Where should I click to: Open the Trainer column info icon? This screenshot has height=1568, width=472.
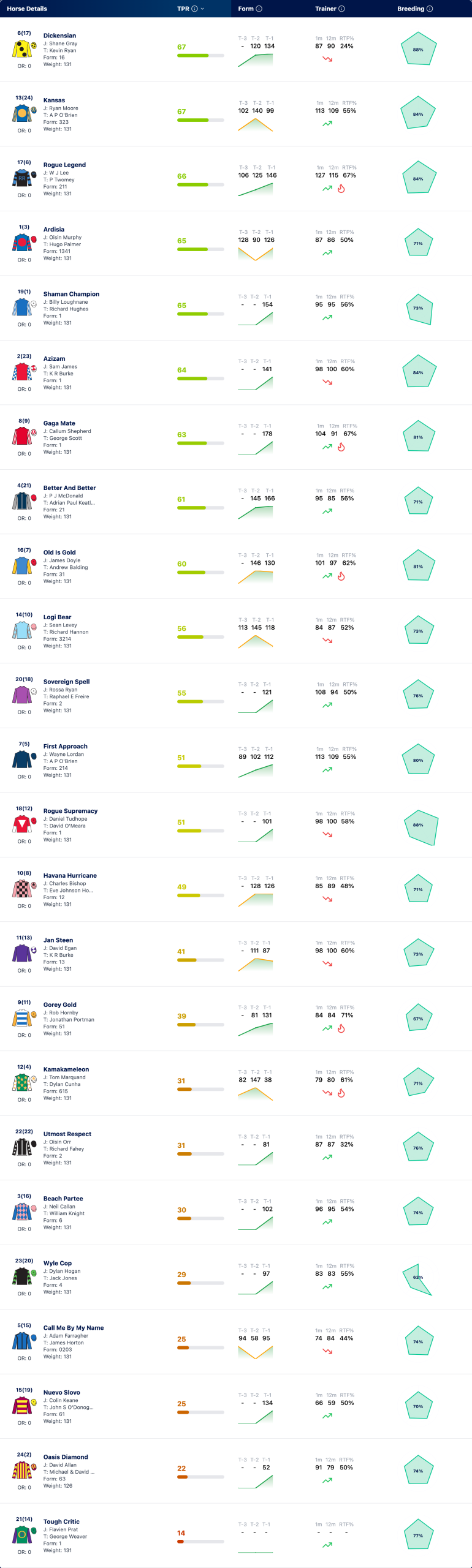click(x=341, y=9)
